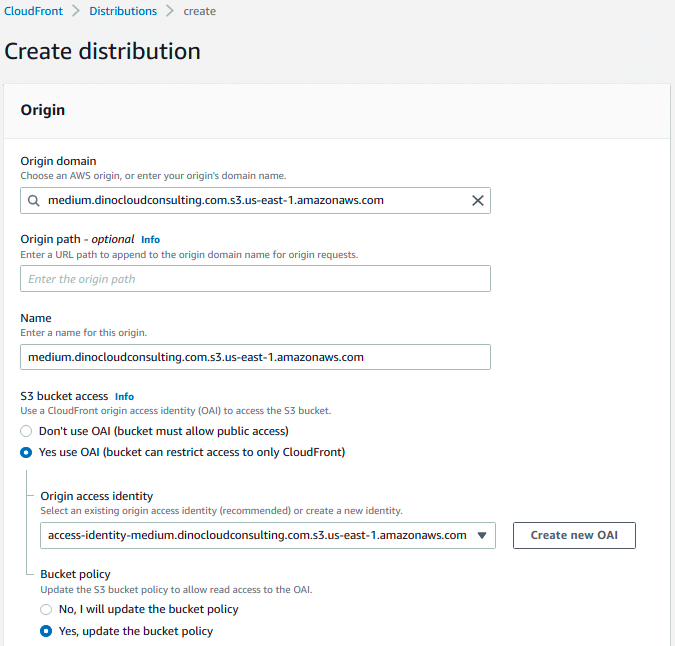Click the Origin section header
The height and width of the screenshot is (646, 675).
[x=43, y=110]
